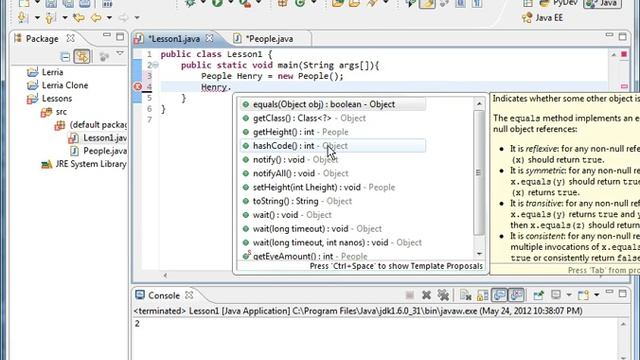Toggle show console on standard out
640x360 pixels.
(x=499, y=295)
